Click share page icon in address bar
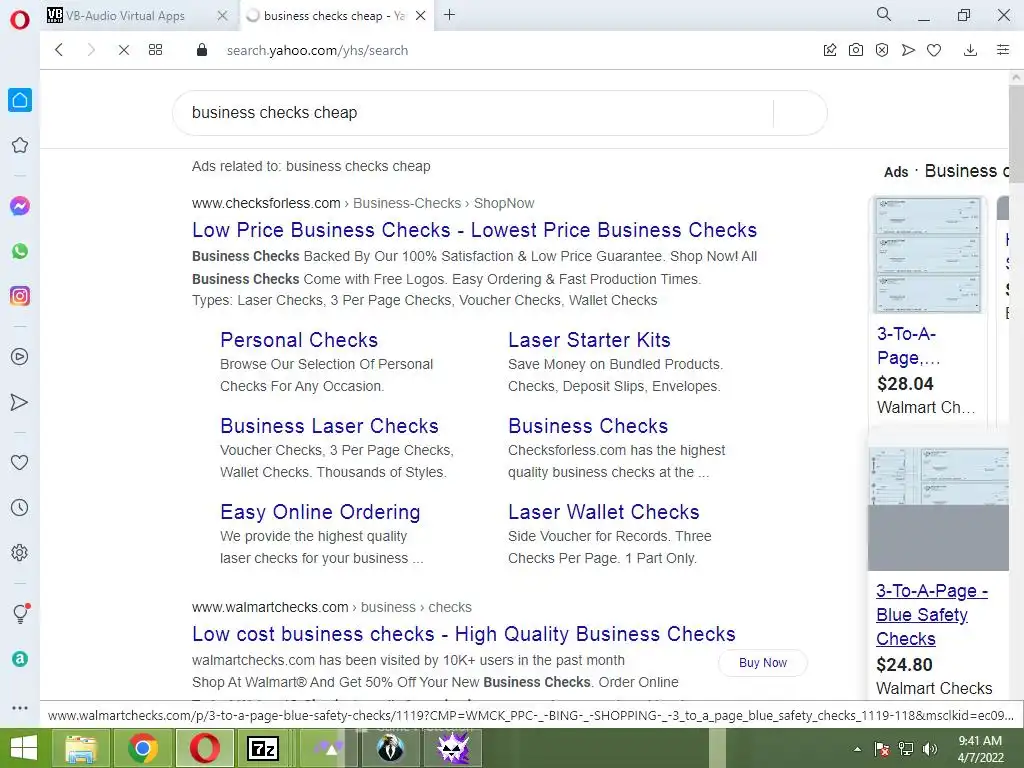The image size is (1024, 768). click(830, 50)
